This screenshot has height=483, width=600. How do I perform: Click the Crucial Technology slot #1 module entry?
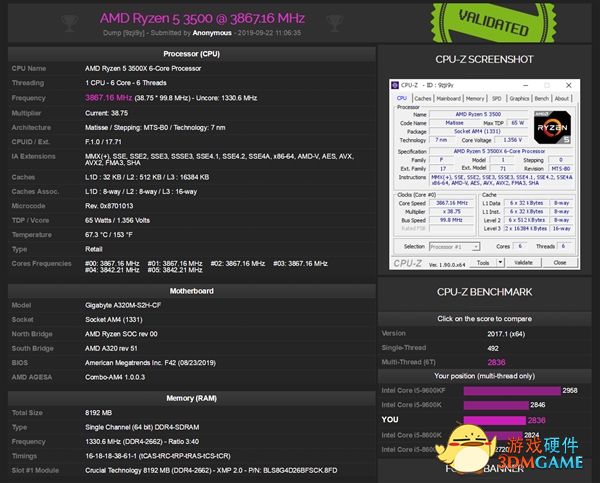pyautogui.click(x=211, y=470)
